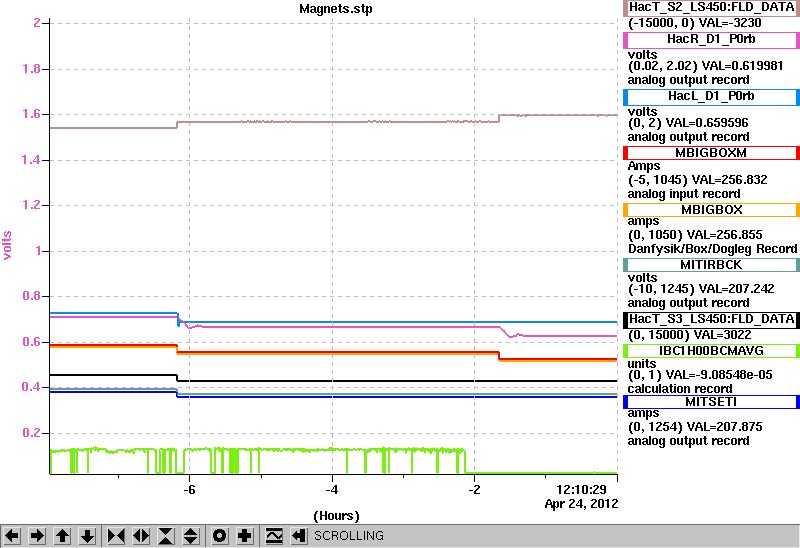Click the return-to-scrolling arrow button
Screen dimensions: 800x548
[299, 536]
